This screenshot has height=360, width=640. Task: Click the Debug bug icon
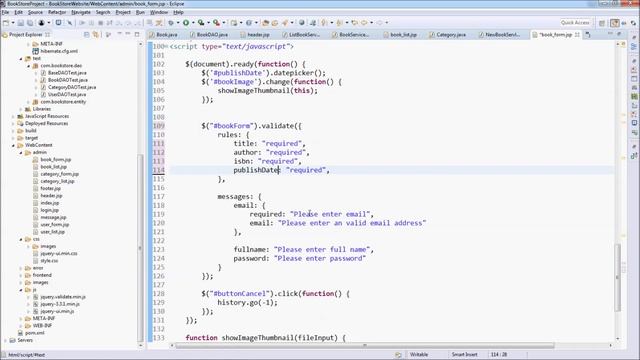point(170,23)
